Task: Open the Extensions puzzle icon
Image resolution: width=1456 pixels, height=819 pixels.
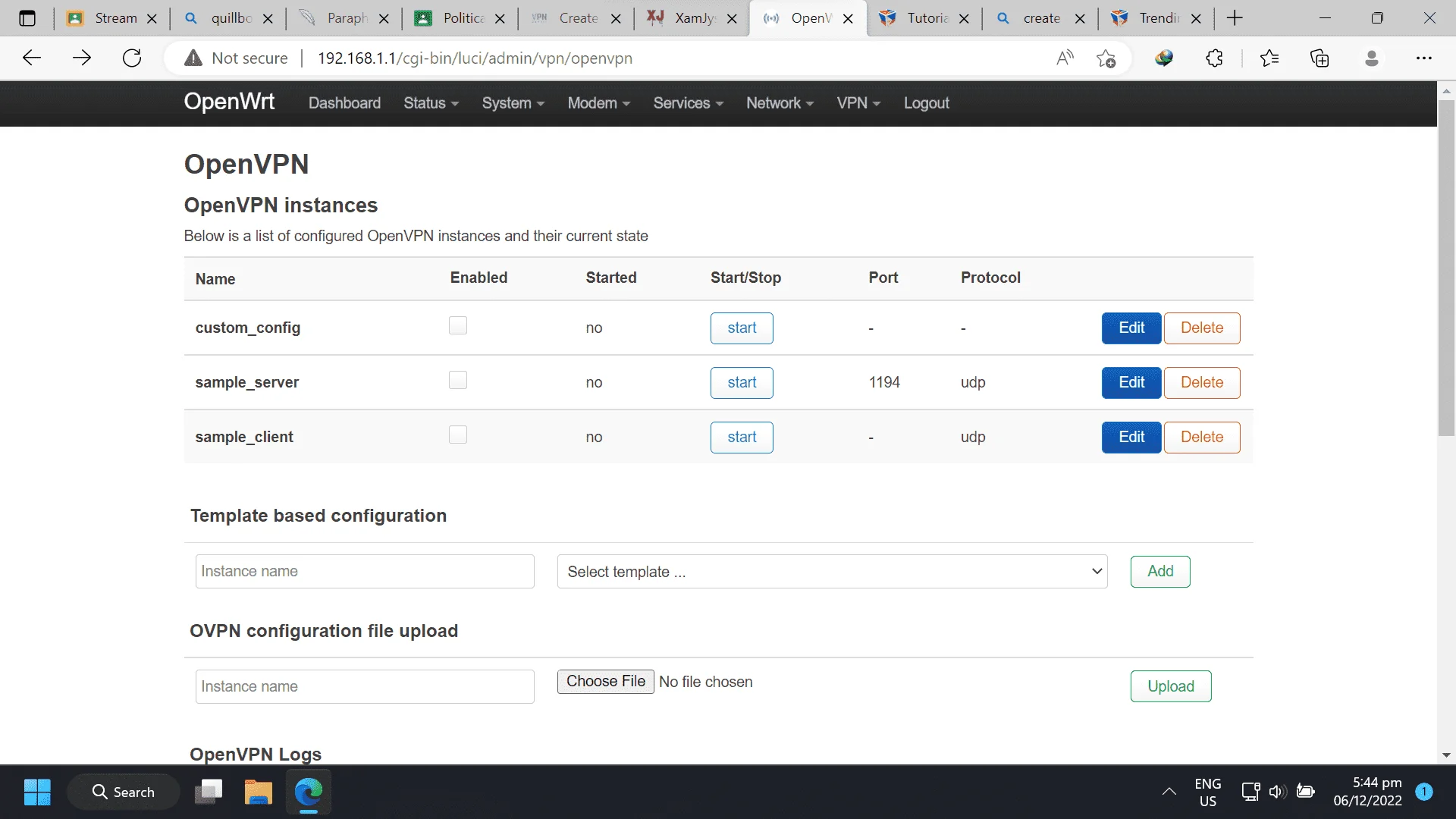Action: (1214, 58)
